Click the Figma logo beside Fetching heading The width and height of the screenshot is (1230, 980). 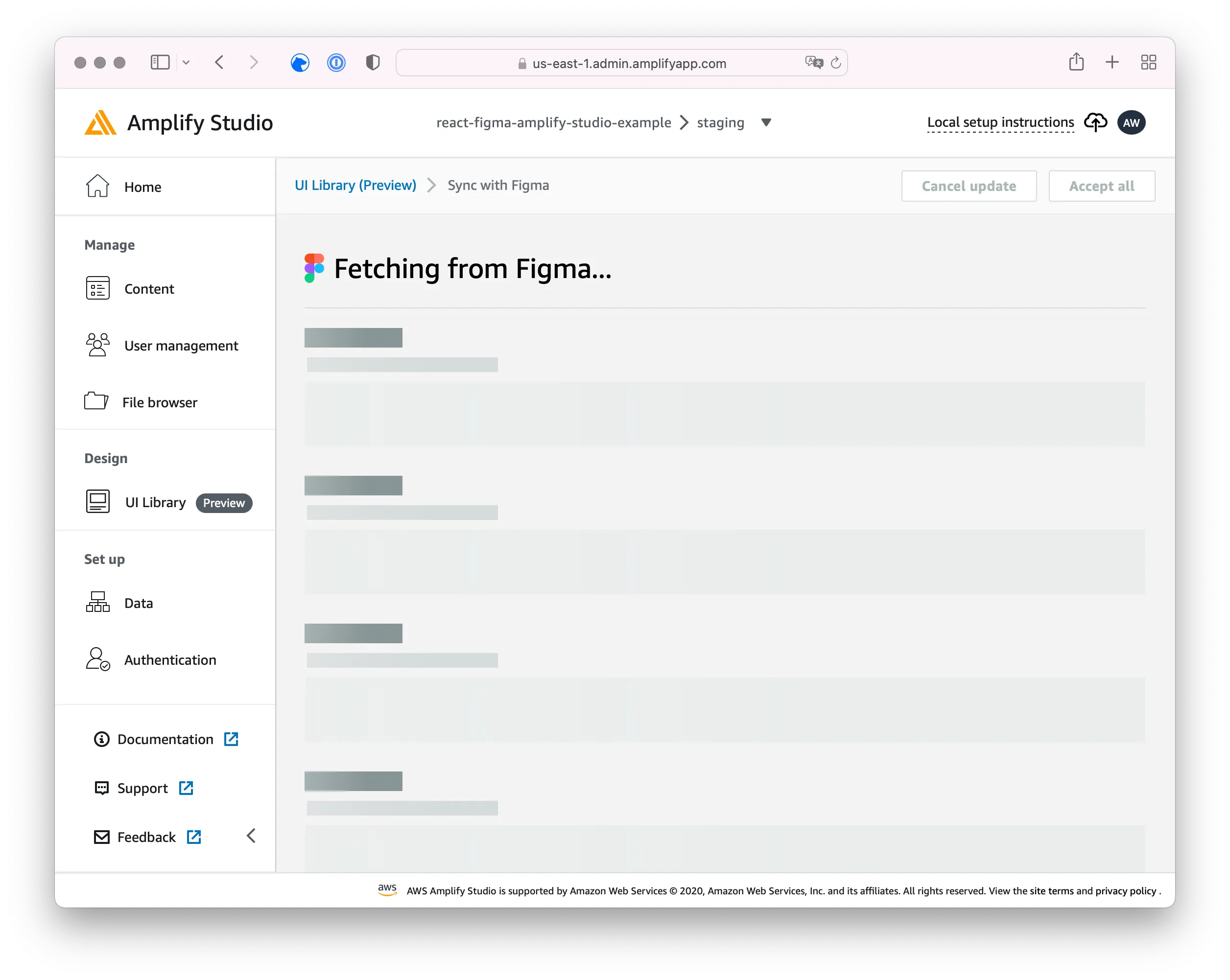coord(314,269)
